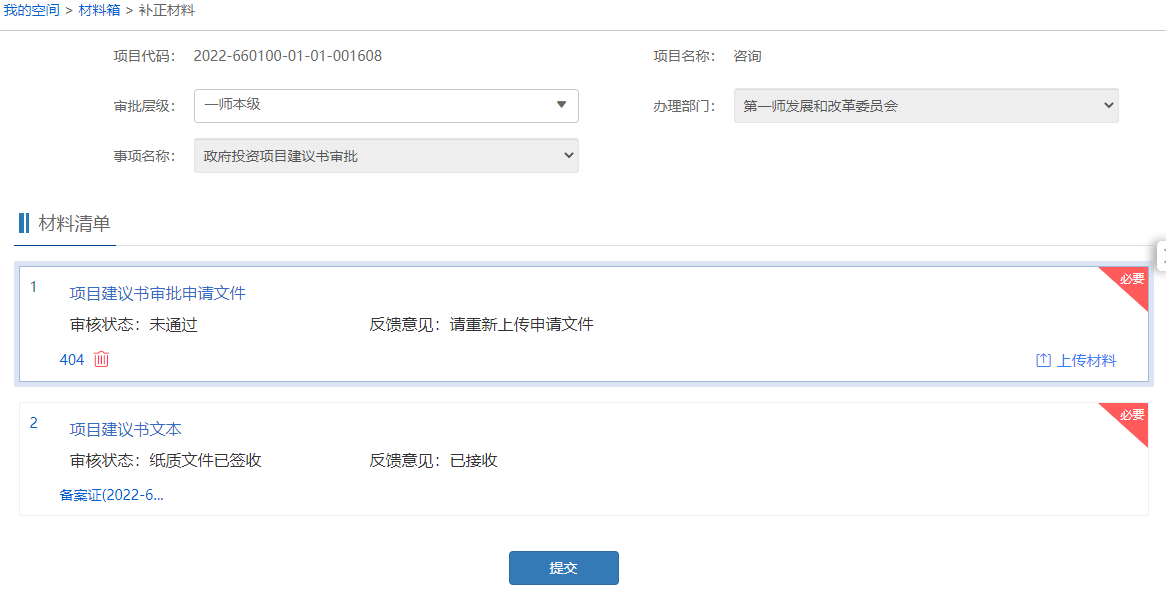Click the 上传材料 text link
Viewport: 1166px width, 590px height.
pyautogui.click(x=1086, y=360)
